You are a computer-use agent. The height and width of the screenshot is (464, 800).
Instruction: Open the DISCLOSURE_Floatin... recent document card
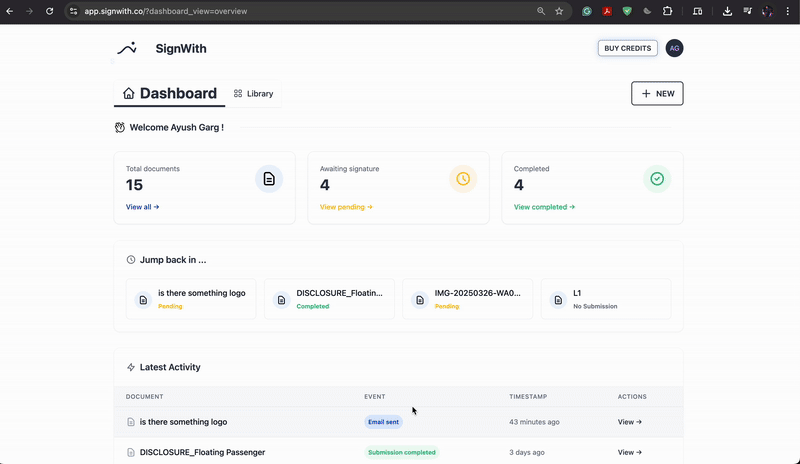[x=329, y=299]
